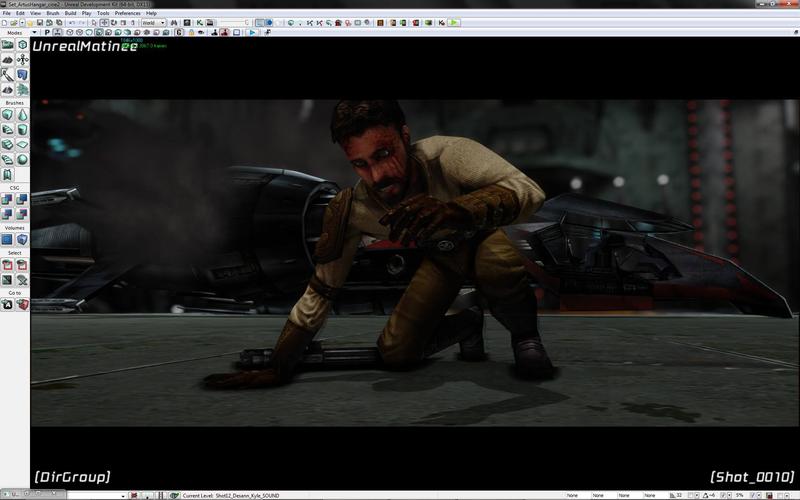
Task: Open the Tools menu
Action: tap(103, 13)
